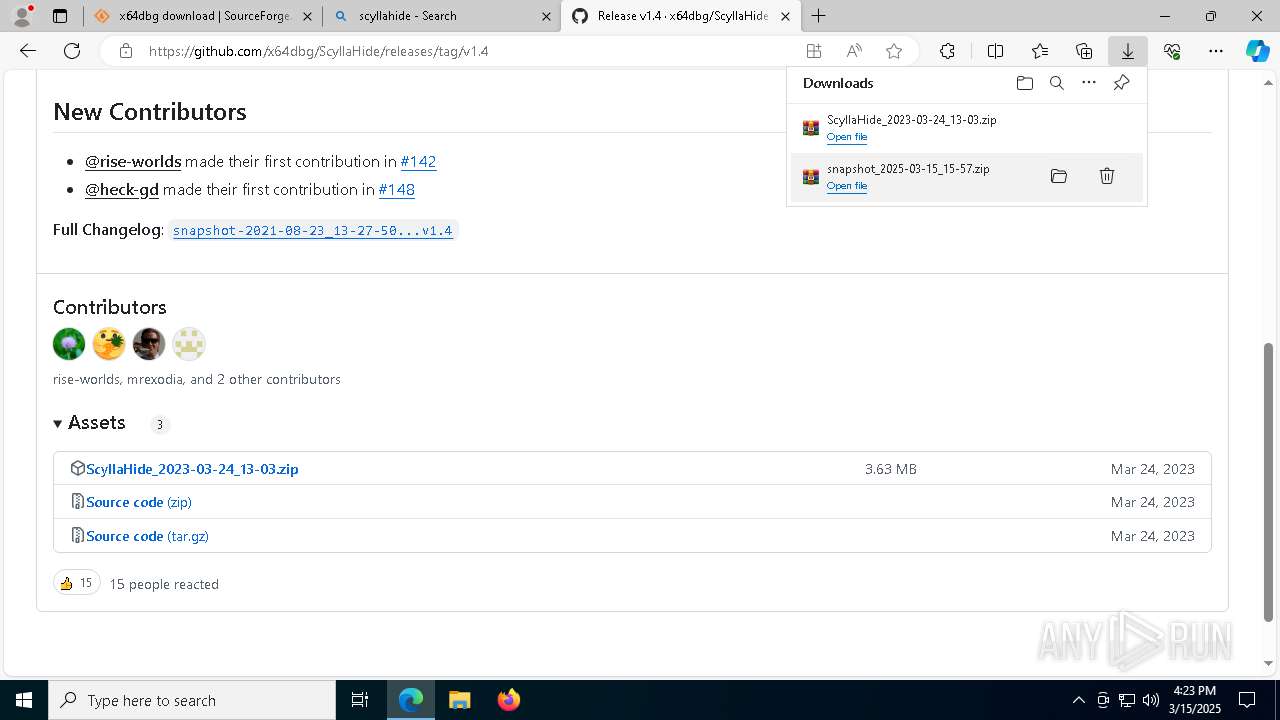
Task: Open fourth contributor pixel avatar
Action: click(x=189, y=344)
